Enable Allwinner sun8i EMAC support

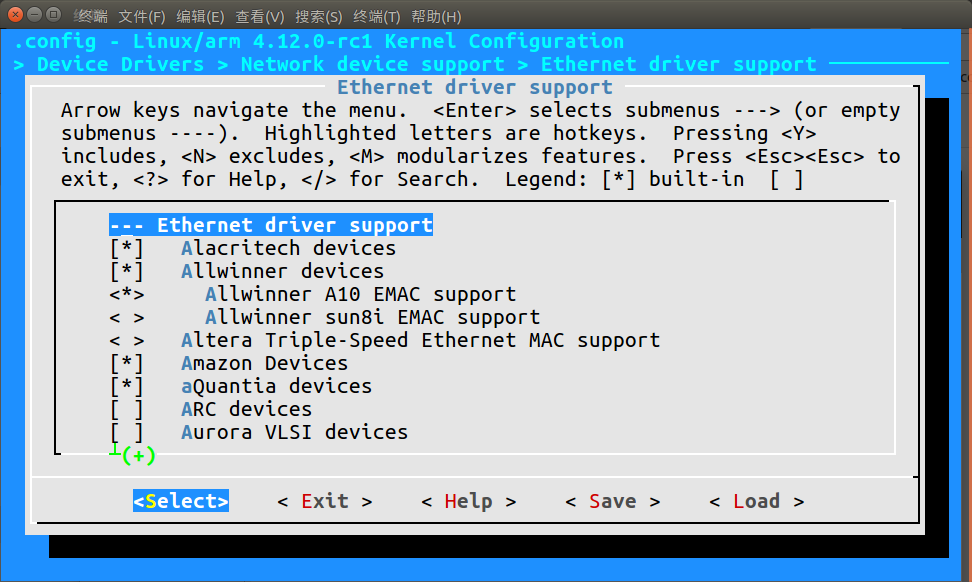[x=126, y=318]
